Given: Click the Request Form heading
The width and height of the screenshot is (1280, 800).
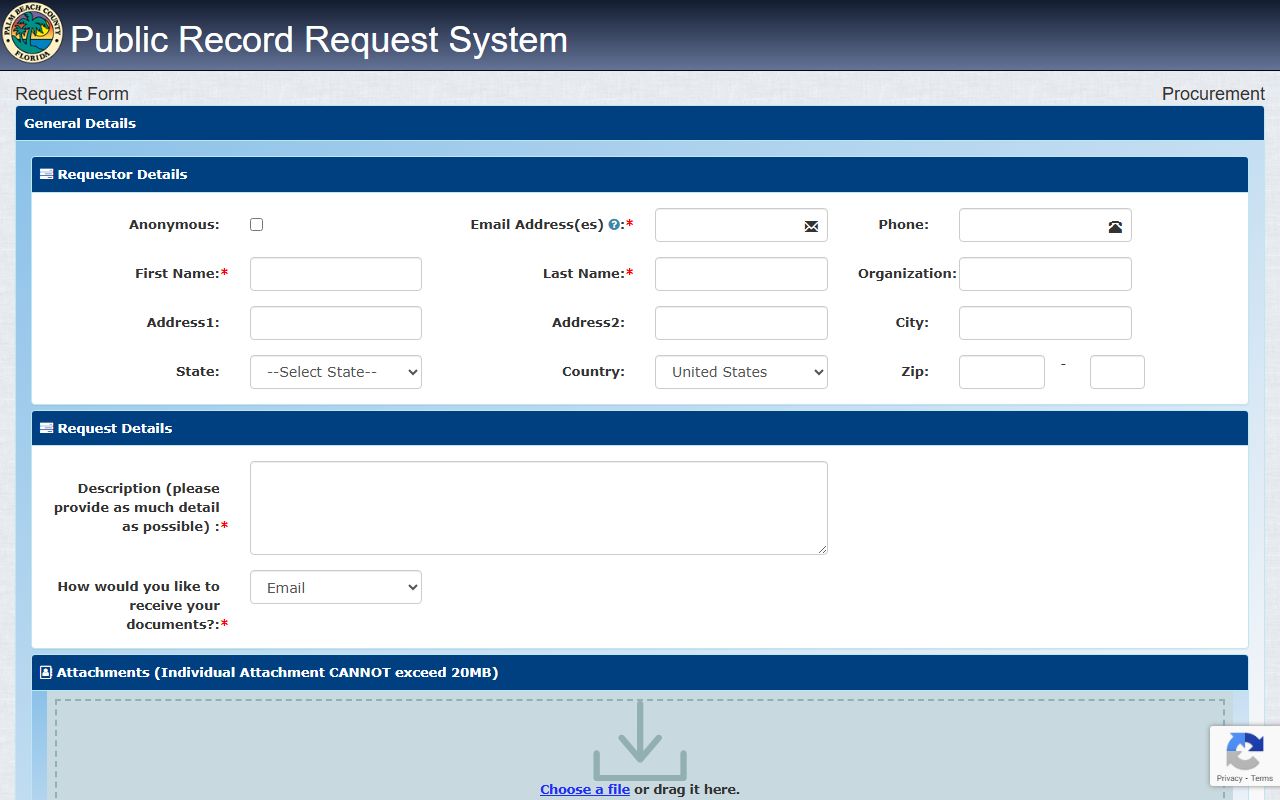Looking at the screenshot, I should 72,94.
